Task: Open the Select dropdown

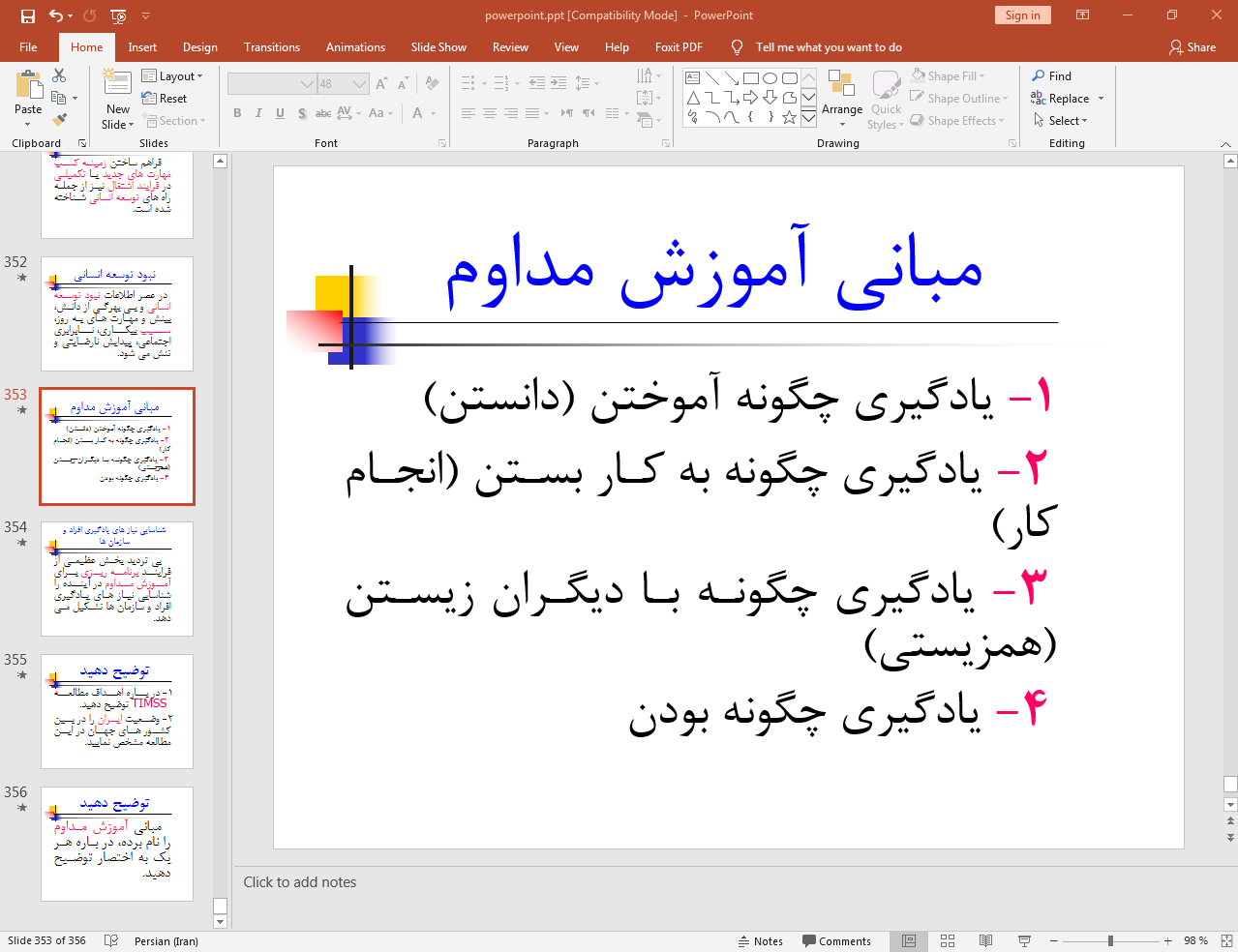Action: [x=1061, y=120]
